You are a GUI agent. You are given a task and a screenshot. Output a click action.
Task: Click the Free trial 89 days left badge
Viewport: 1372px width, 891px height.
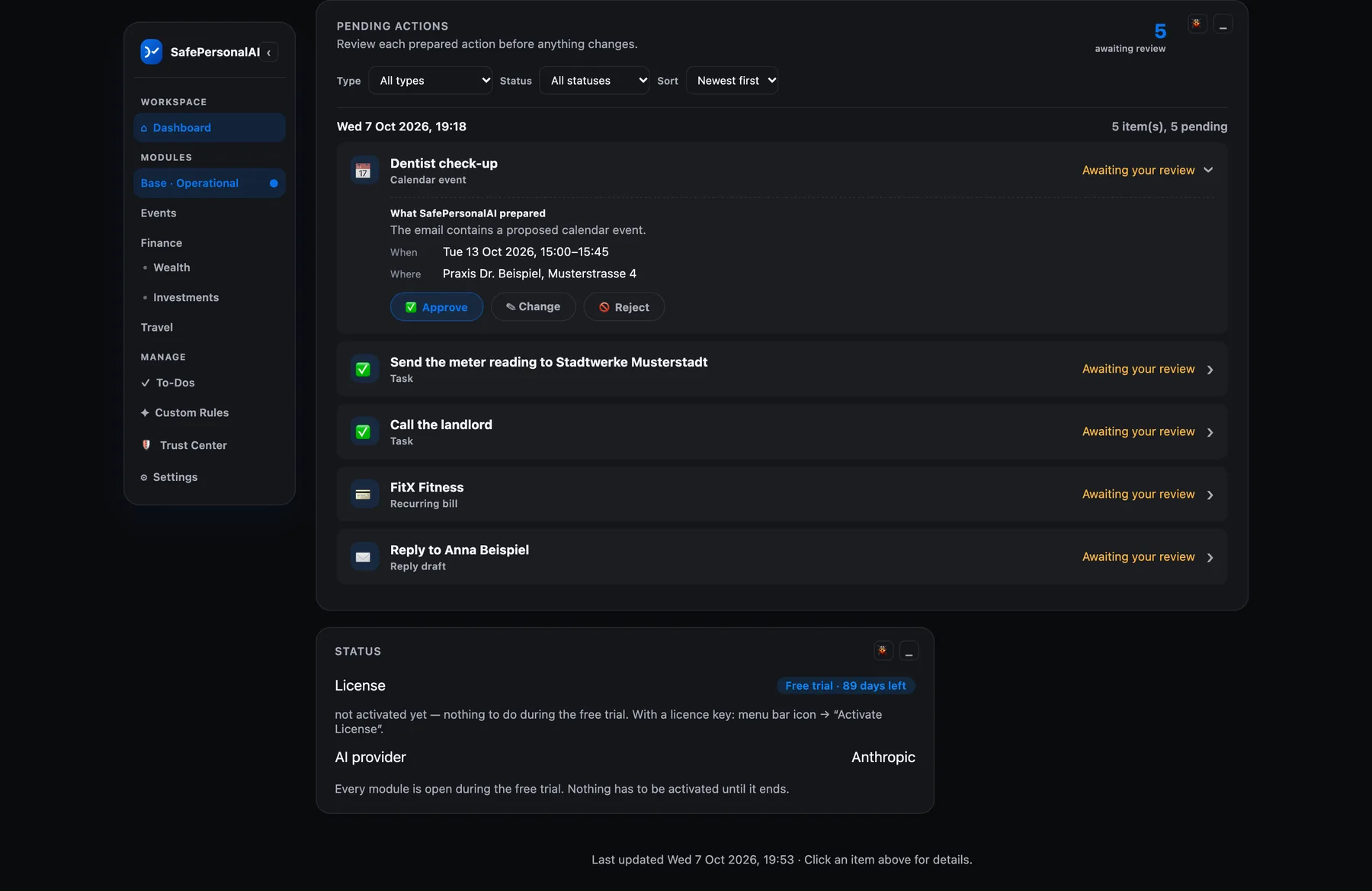point(845,685)
